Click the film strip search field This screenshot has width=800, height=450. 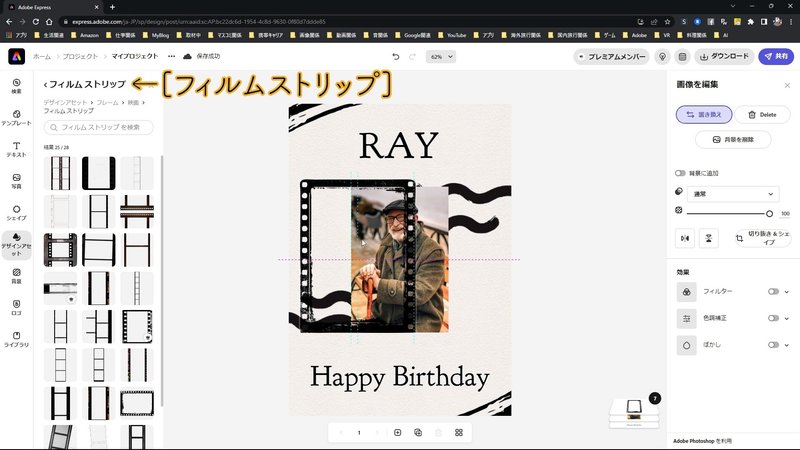tap(98, 127)
